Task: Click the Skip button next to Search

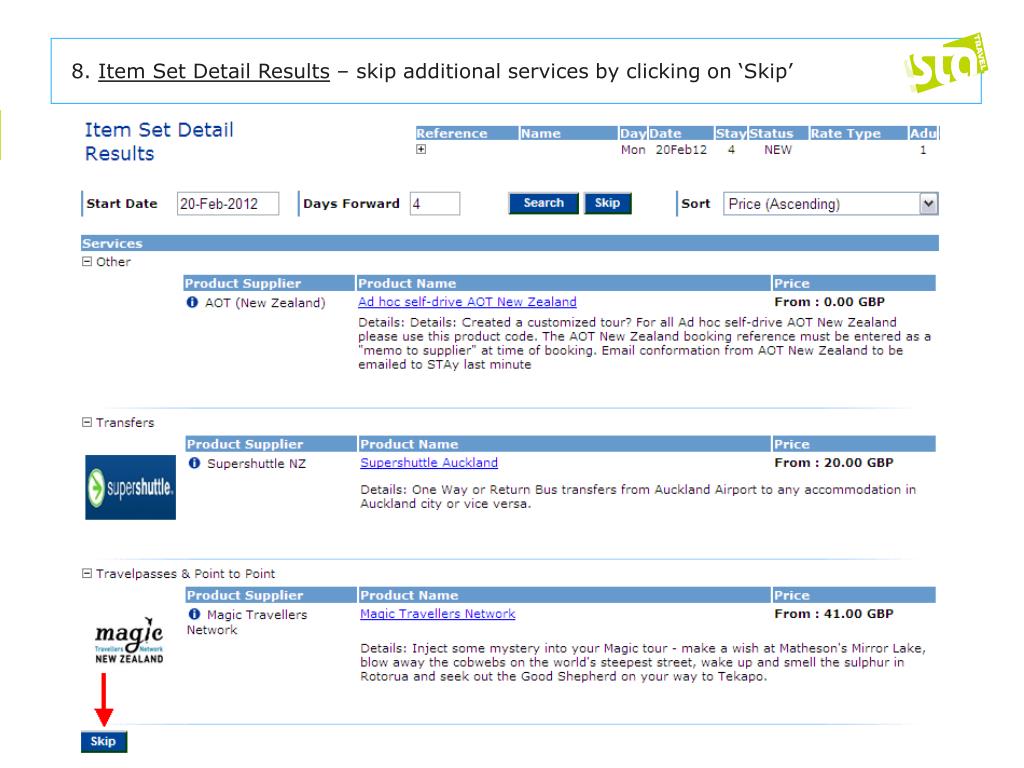Action: click(607, 203)
